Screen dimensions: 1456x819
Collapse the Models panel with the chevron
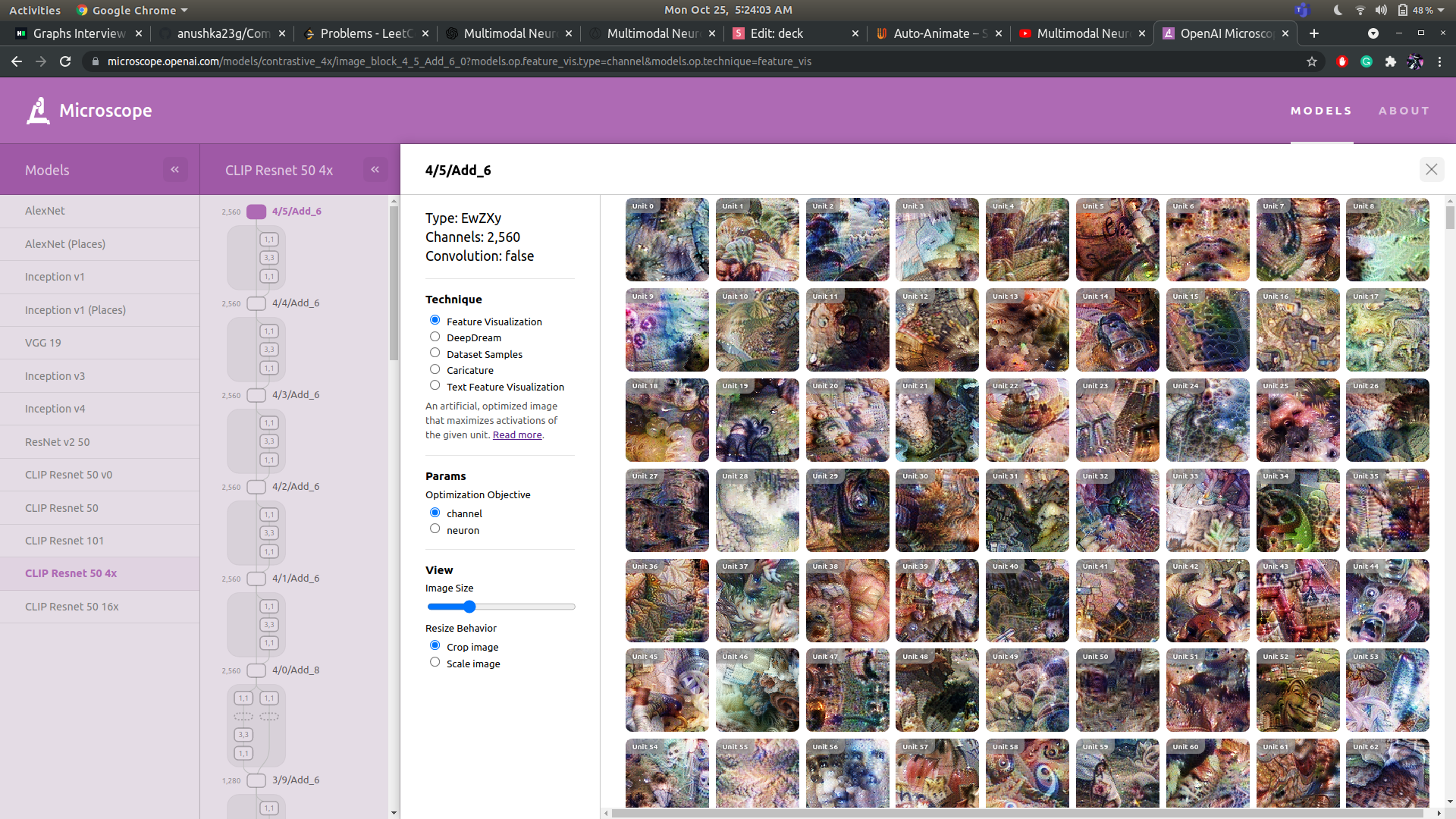175,170
